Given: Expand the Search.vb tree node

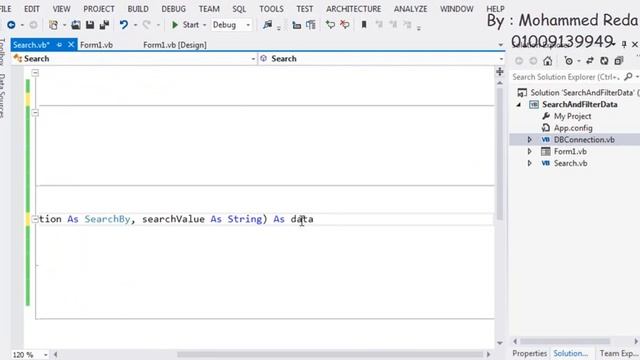Looking at the screenshot, I should 530,163.
